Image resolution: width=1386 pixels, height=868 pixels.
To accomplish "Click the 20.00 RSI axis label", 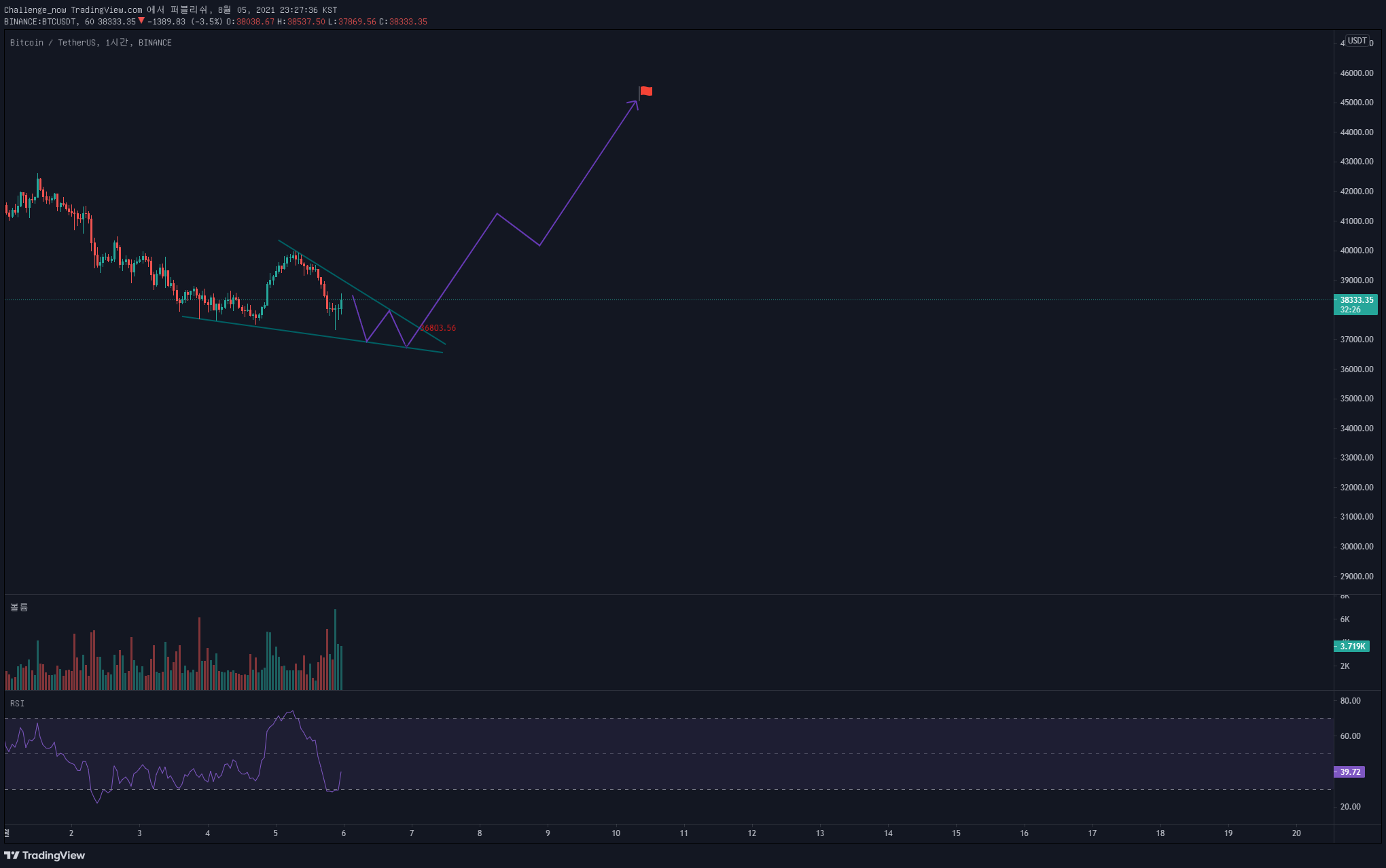I will pyautogui.click(x=1351, y=807).
